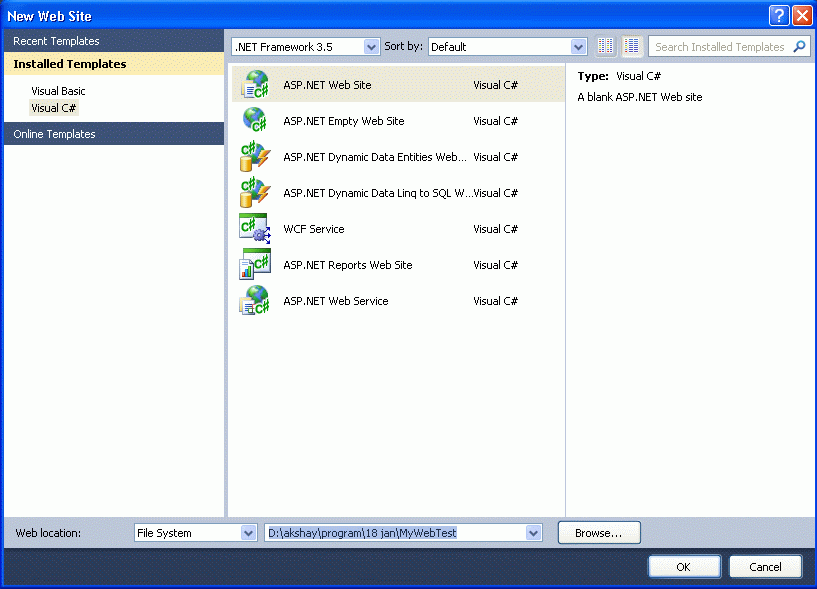The height and width of the screenshot is (589, 817).
Task: Confirm with the OK button
Action: (684, 567)
